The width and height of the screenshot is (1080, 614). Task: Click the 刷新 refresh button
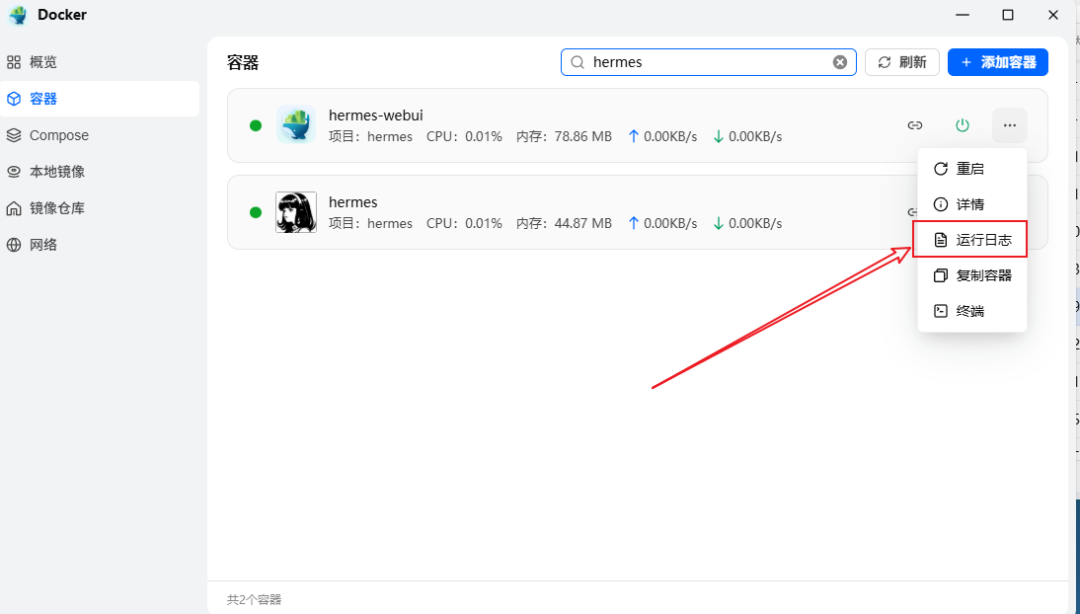pyautogui.click(x=902, y=62)
